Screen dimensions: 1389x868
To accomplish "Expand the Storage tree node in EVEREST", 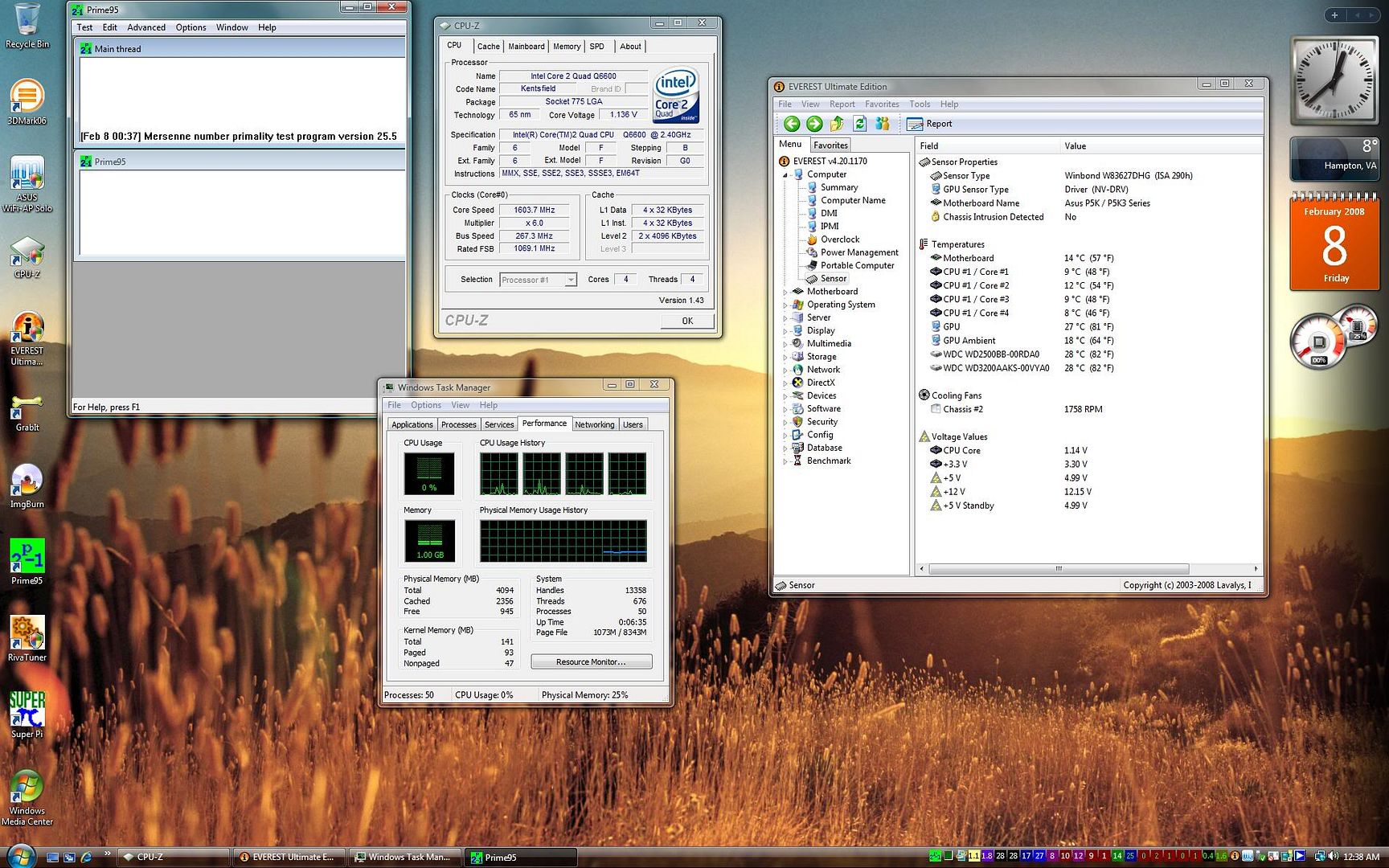I will tap(785, 357).
